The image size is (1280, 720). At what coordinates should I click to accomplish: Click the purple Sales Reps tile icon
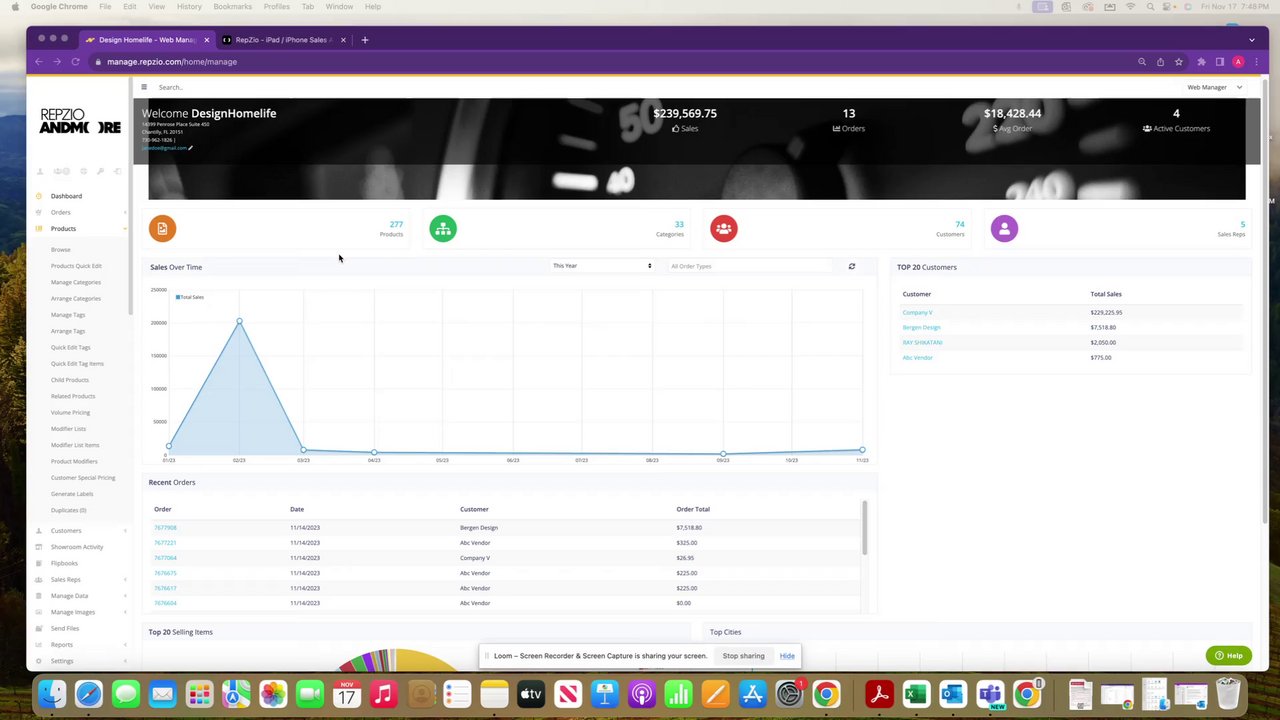coord(1004,229)
